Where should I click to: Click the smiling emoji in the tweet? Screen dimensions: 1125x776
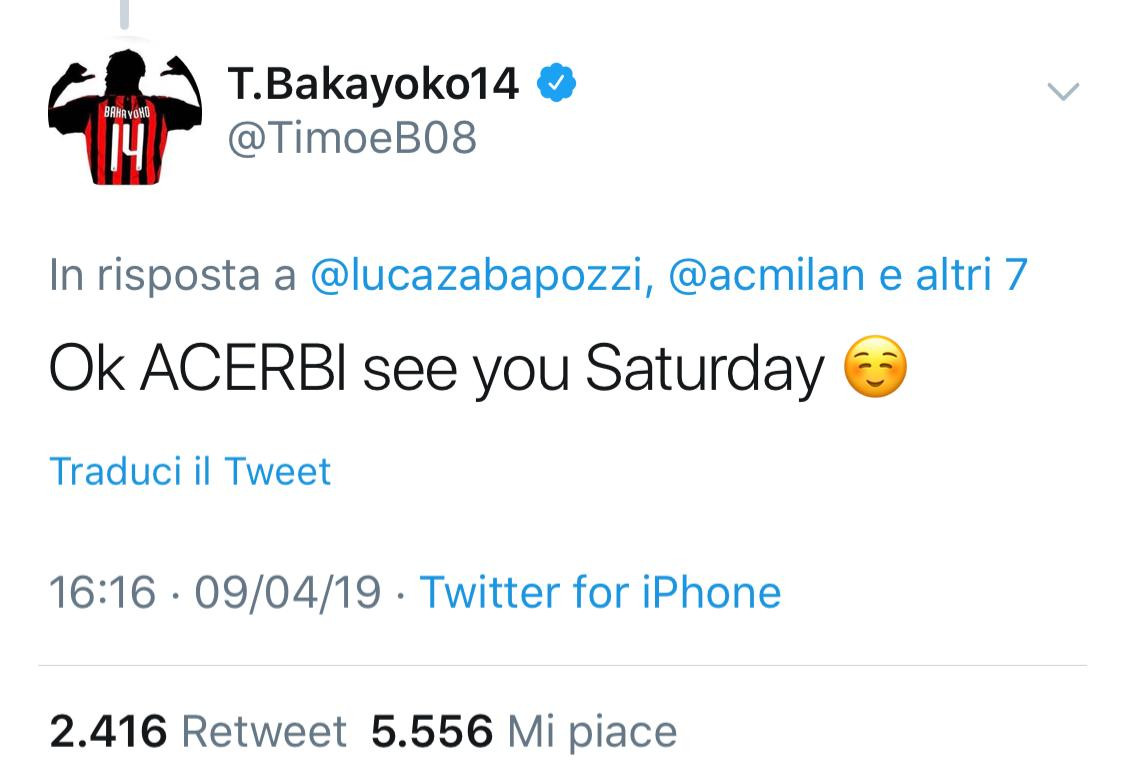click(x=873, y=369)
